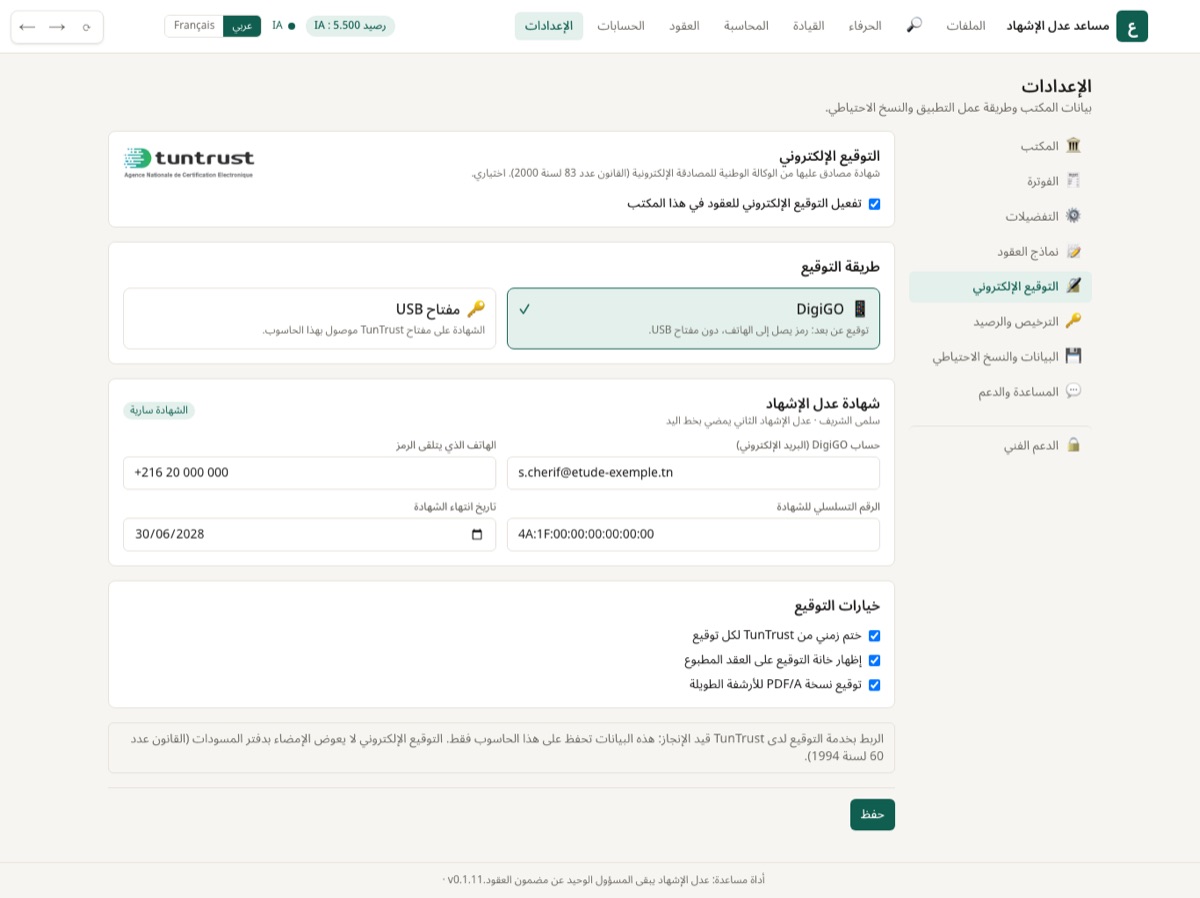Image resolution: width=1200 pixels, height=898 pixels.
Task: Click the مساعد عدل الإشهاد app title
Action: tap(1058, 26)
